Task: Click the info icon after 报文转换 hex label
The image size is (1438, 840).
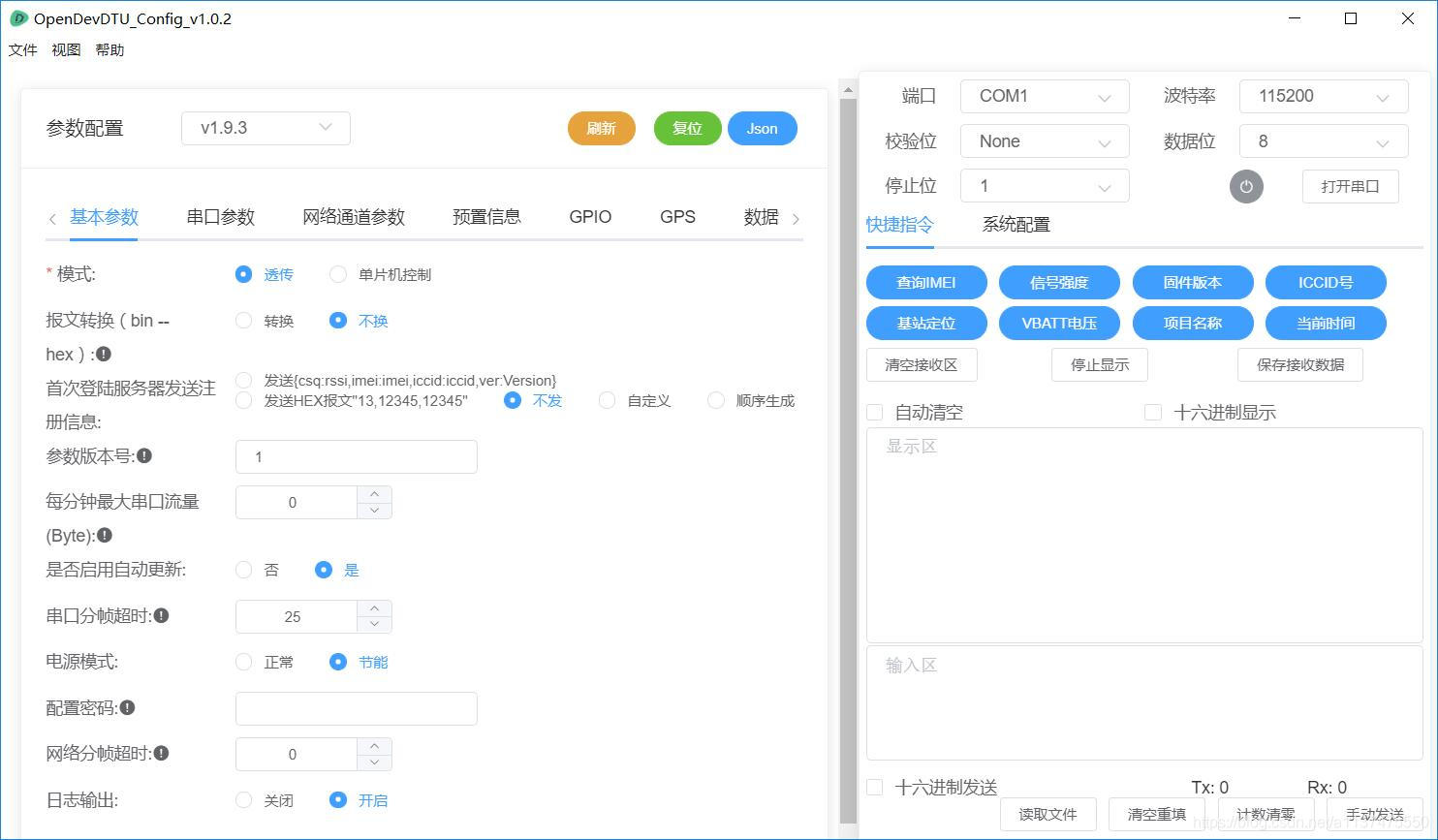Action: (x=104, y=354)
